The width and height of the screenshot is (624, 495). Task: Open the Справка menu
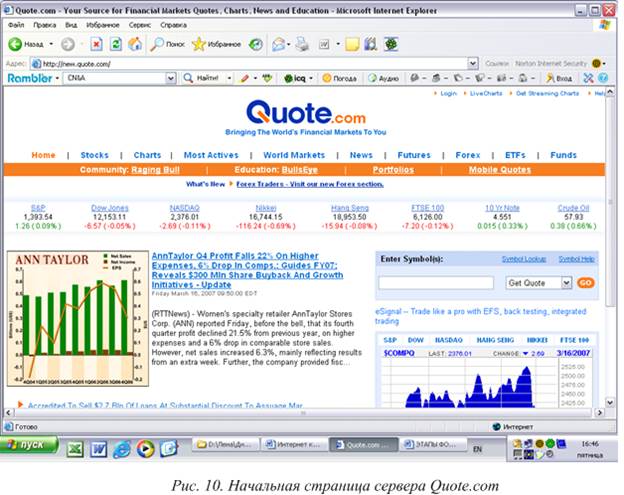pos(174,25)
